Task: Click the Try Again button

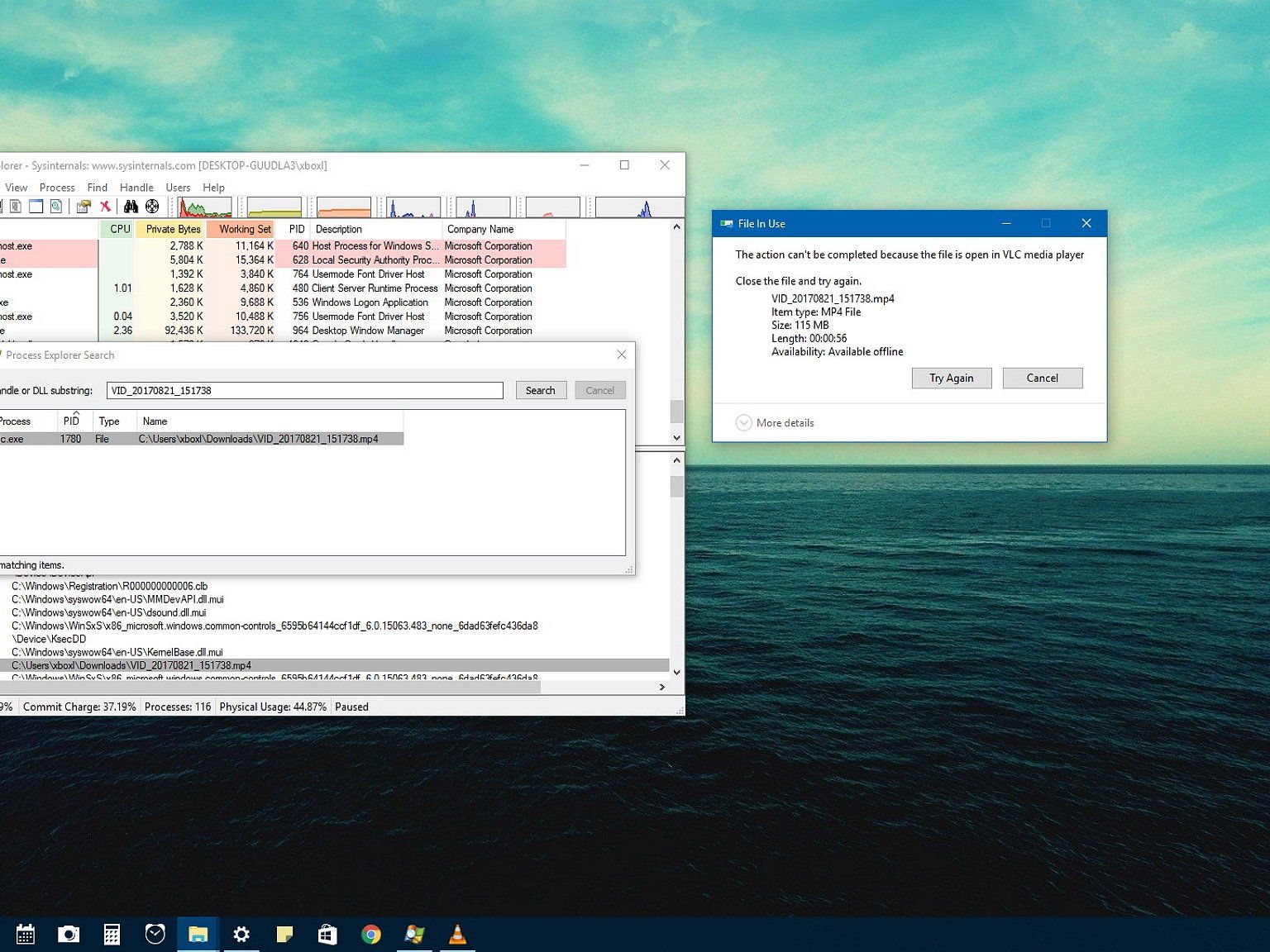Action: (951, 378)
